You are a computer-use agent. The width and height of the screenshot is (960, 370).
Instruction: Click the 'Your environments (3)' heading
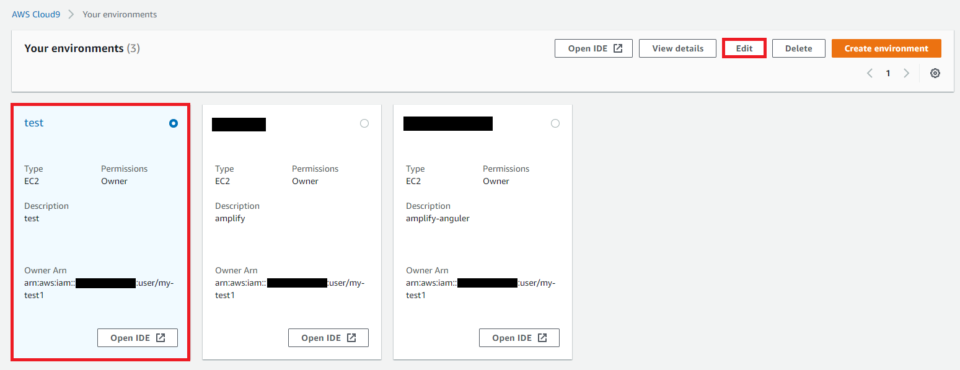[x=82, y=48]
